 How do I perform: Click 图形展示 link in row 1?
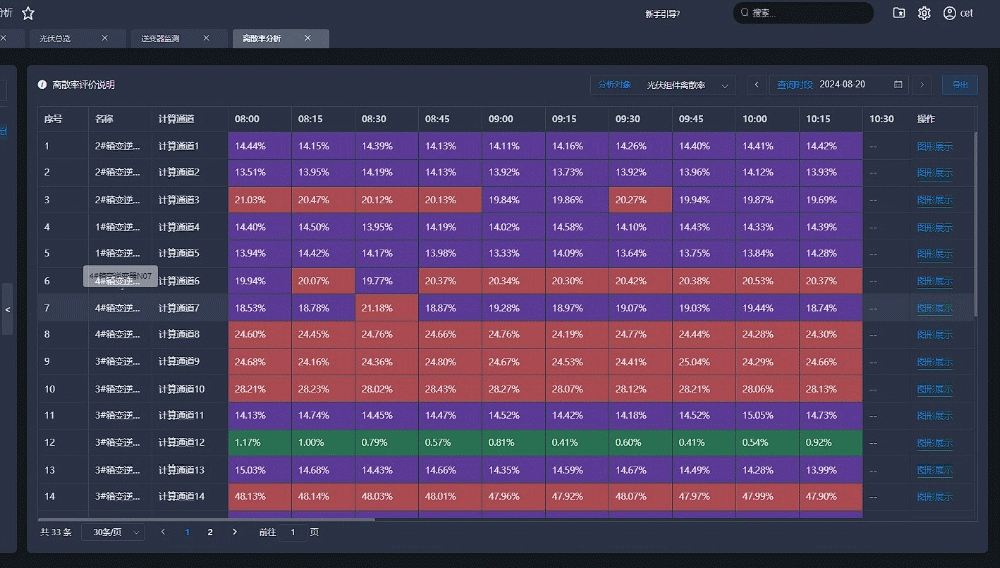click(934, 146)
